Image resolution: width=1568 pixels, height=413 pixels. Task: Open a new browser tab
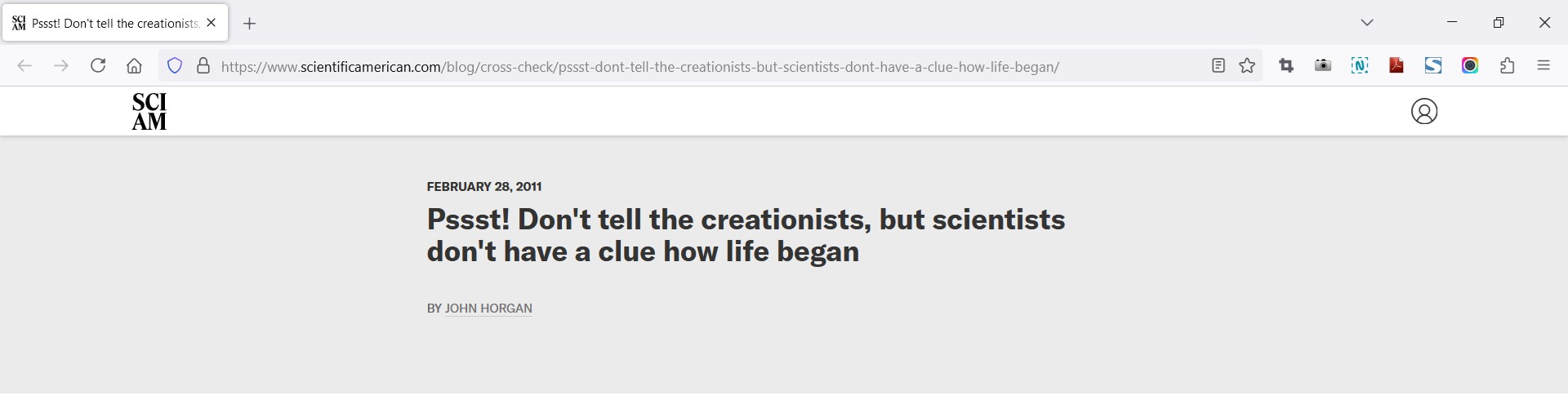coord(250,24)
